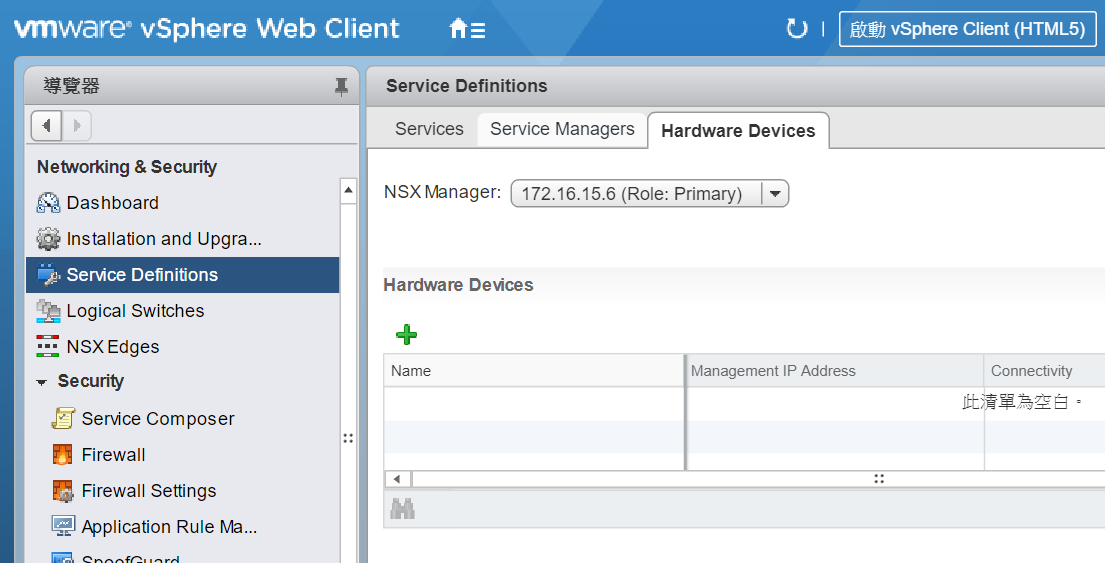Go forward with navigator right arrow
Viewport: 1105px width, 563px height.
point(77,126)
